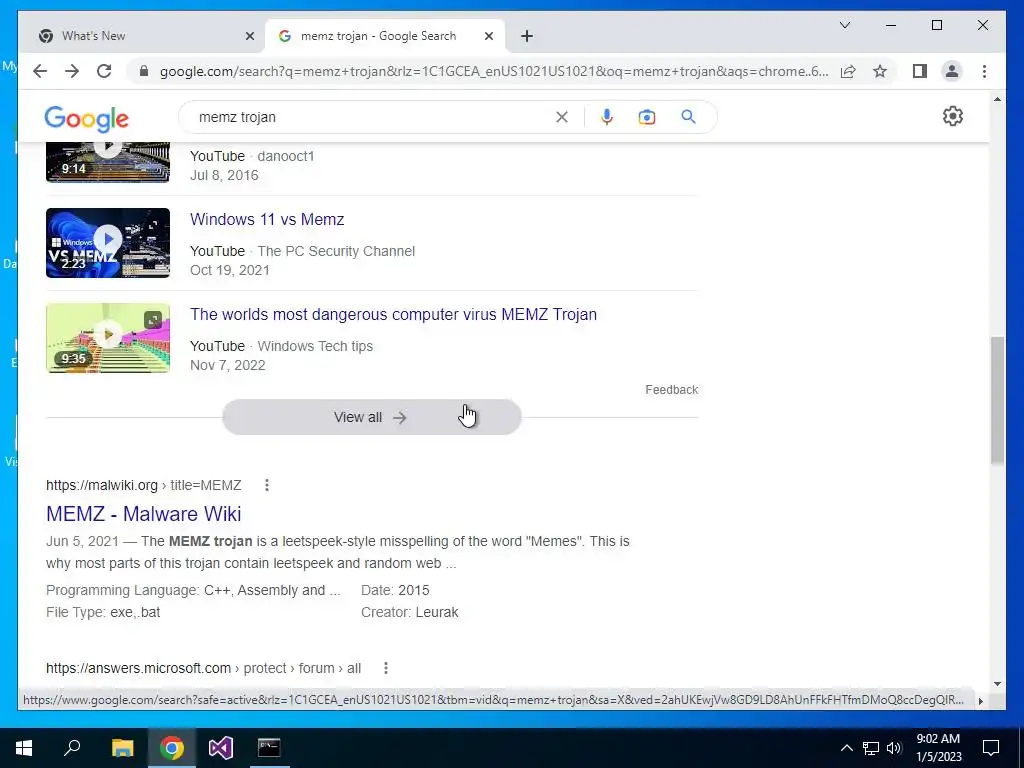Open Google quick settings gear
This screenshot has height=768, width=1024.
click(x=953, y=116)
